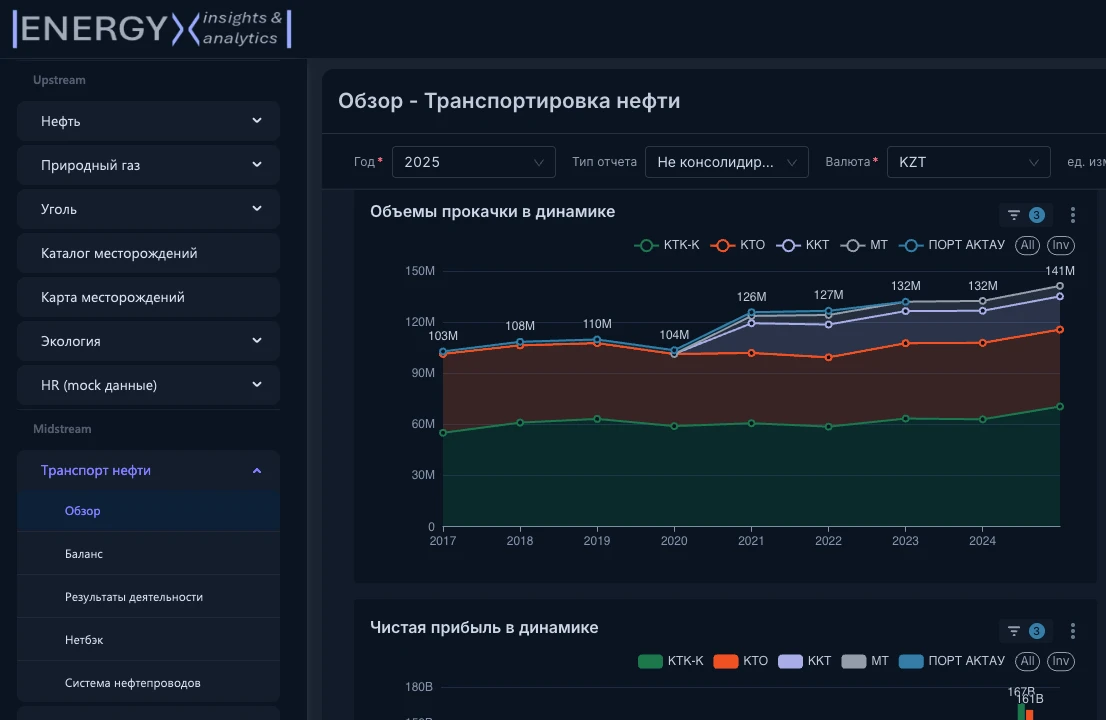This screenshot has height=720, width=1106.
Task: Open Карта месторождений page
Action: point(149,297)
